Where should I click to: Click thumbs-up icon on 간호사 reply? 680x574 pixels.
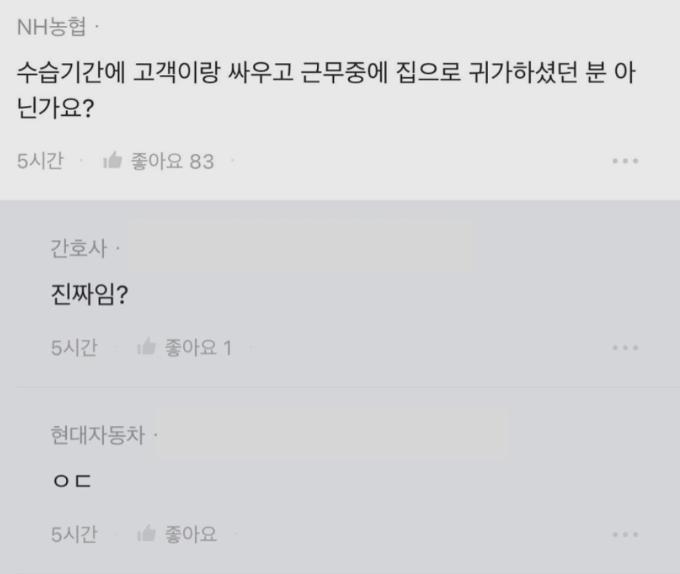tap(146, 348)
